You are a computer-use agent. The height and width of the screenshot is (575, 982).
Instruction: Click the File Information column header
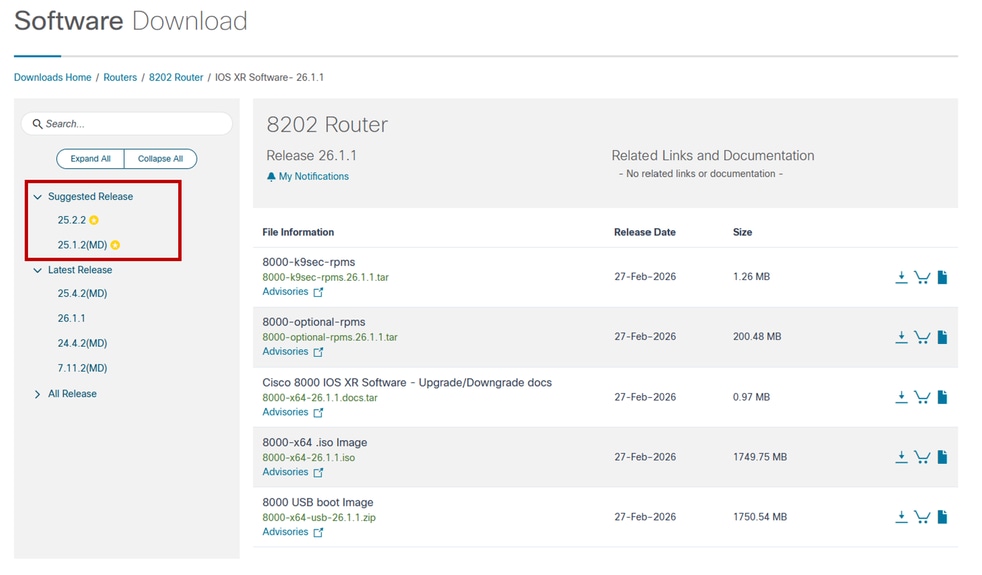point(298,232)
